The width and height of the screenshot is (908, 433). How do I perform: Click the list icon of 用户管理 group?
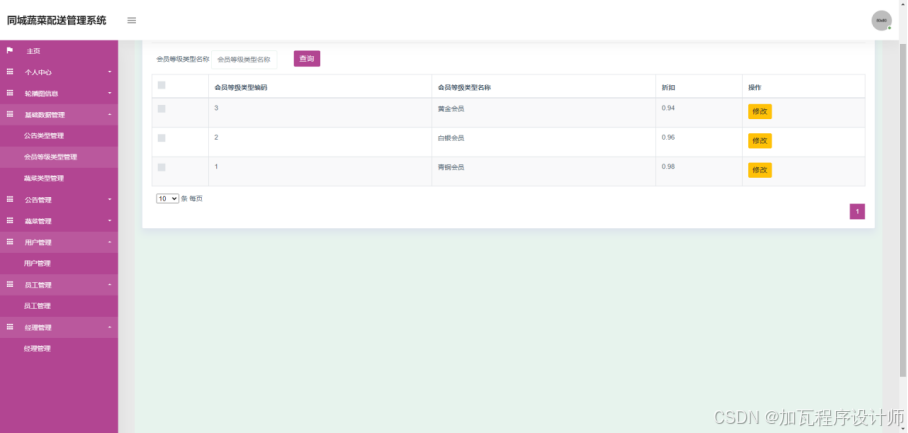[x=10, y=242]
